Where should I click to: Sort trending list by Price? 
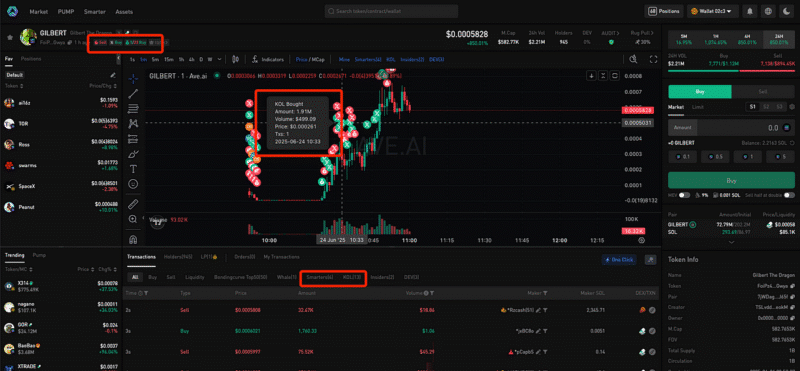pyautogui.click(x=86, y=269)
